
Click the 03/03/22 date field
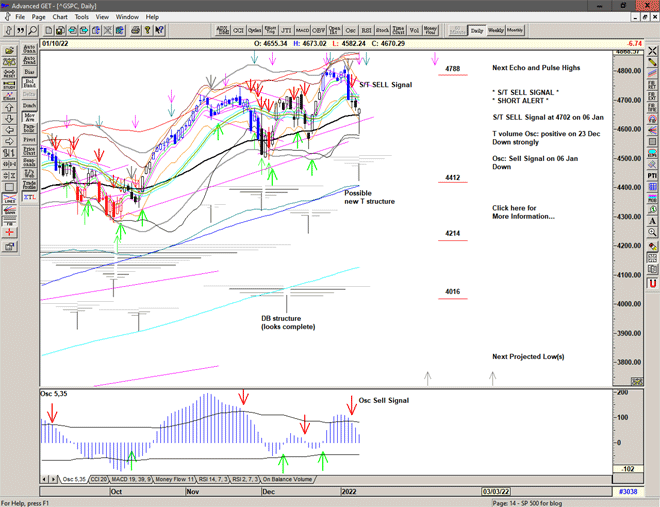pyautogui.click(x=498, y=492)
